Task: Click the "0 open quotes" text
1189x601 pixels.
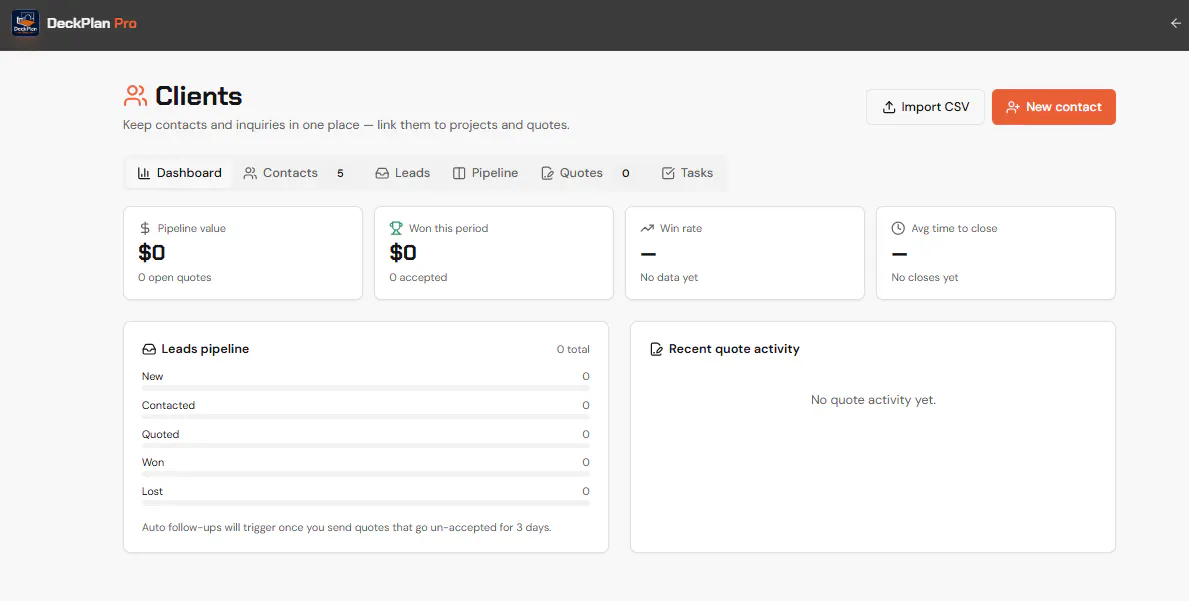Action: pos(175,277)
